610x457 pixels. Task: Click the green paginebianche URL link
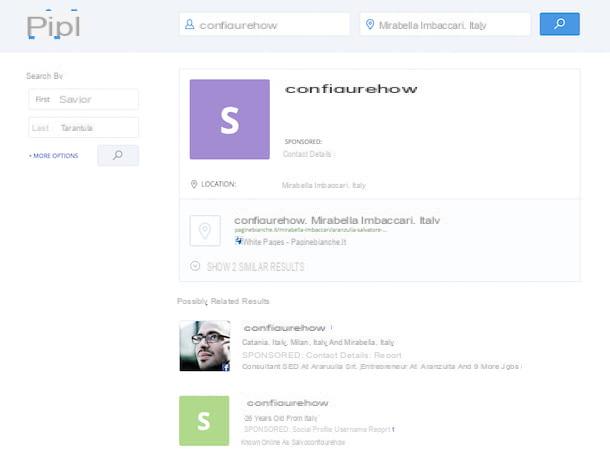pyautogui.click(x=310, y=230)
